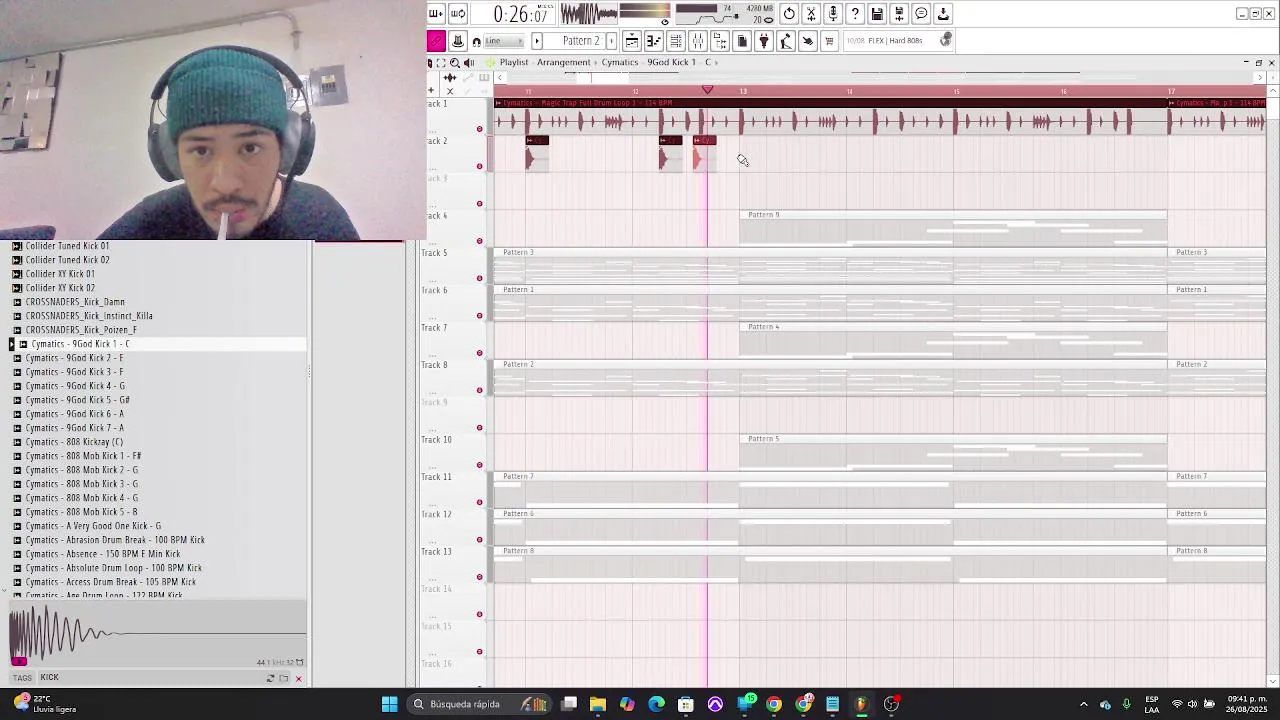
Task: Open sample folder icon in preview panel
Action: coord(284,679)
